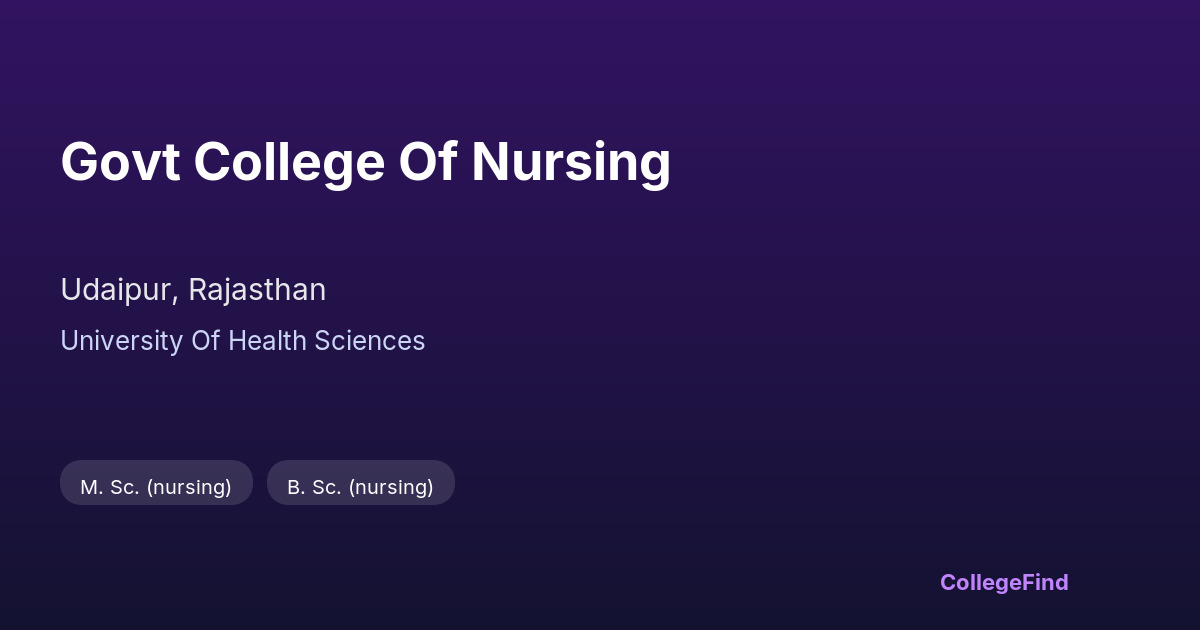Screen dimensions: 1200x630
Task: Click "(nursing)" in the M. Sc. chip
Action: (x=189, y=487)
